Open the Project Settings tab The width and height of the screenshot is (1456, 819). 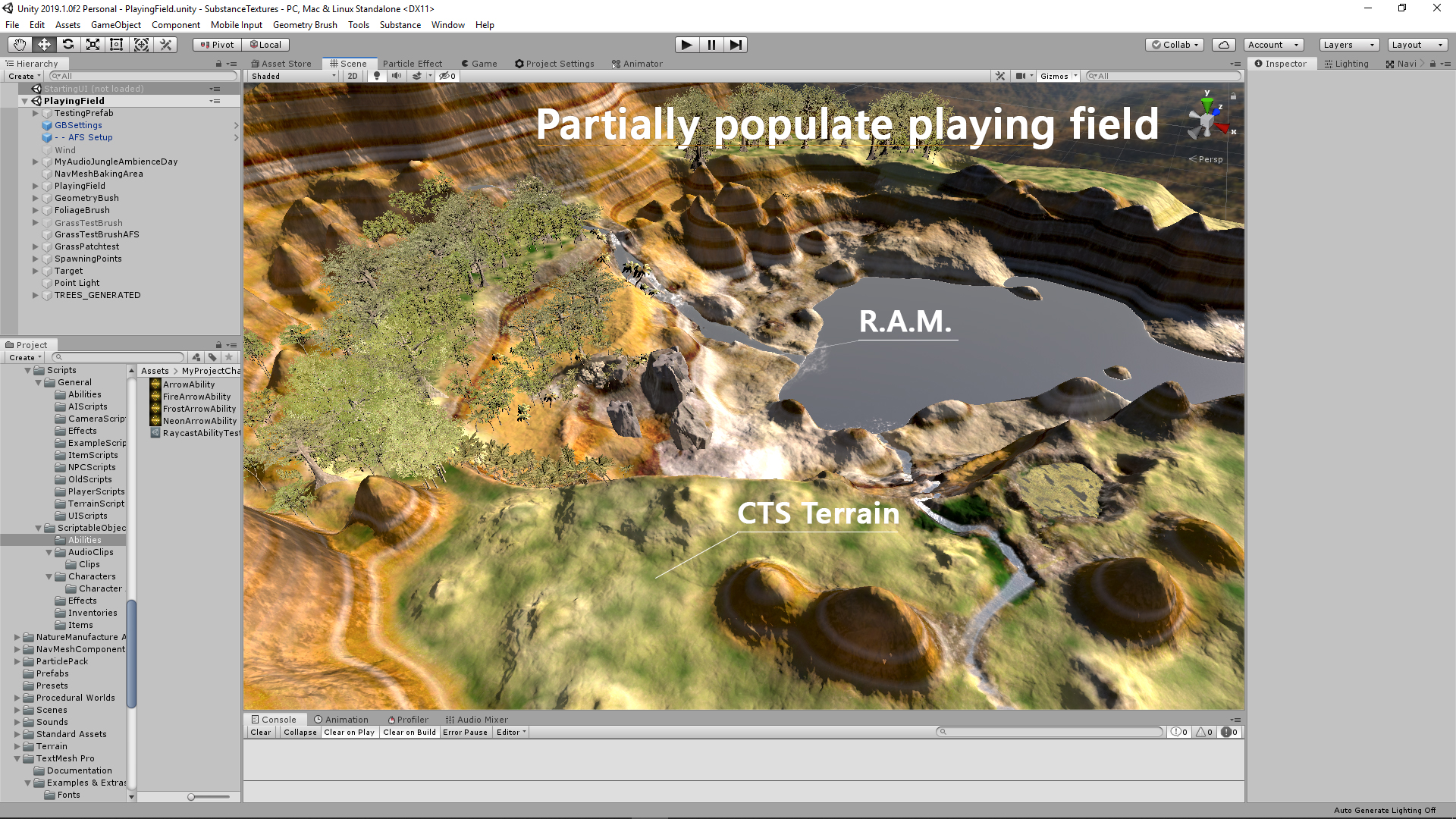coord(554,64)
